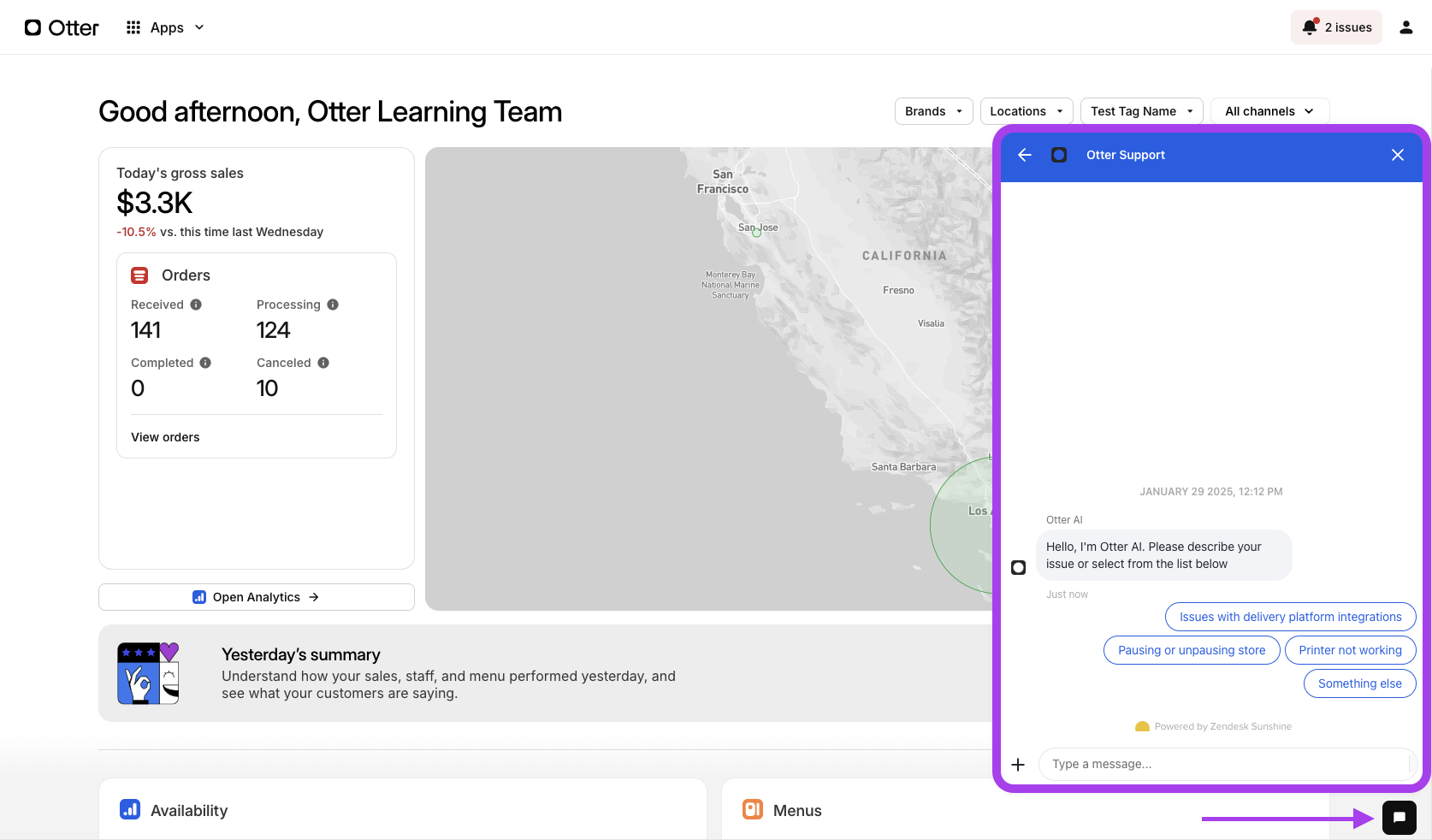This screenshot has width=1432, height=840.
Task: Click the Otter logo in header
Action: (x=62, y=27)
